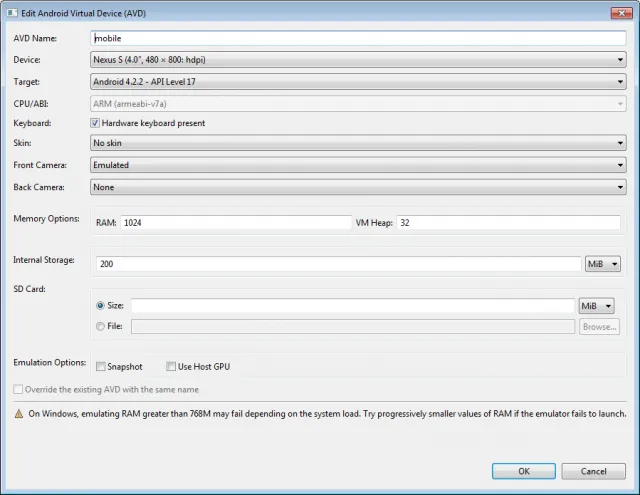Click the AVD window title icon
This screenshot has width=640, height=495.
pos(12,13)
